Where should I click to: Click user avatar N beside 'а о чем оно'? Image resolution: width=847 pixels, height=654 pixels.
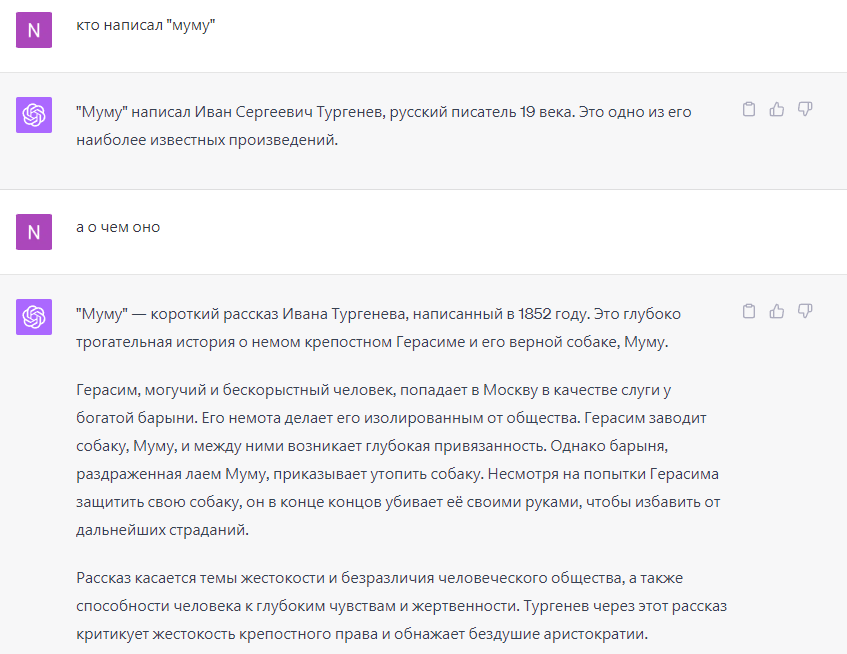(34, 232)
